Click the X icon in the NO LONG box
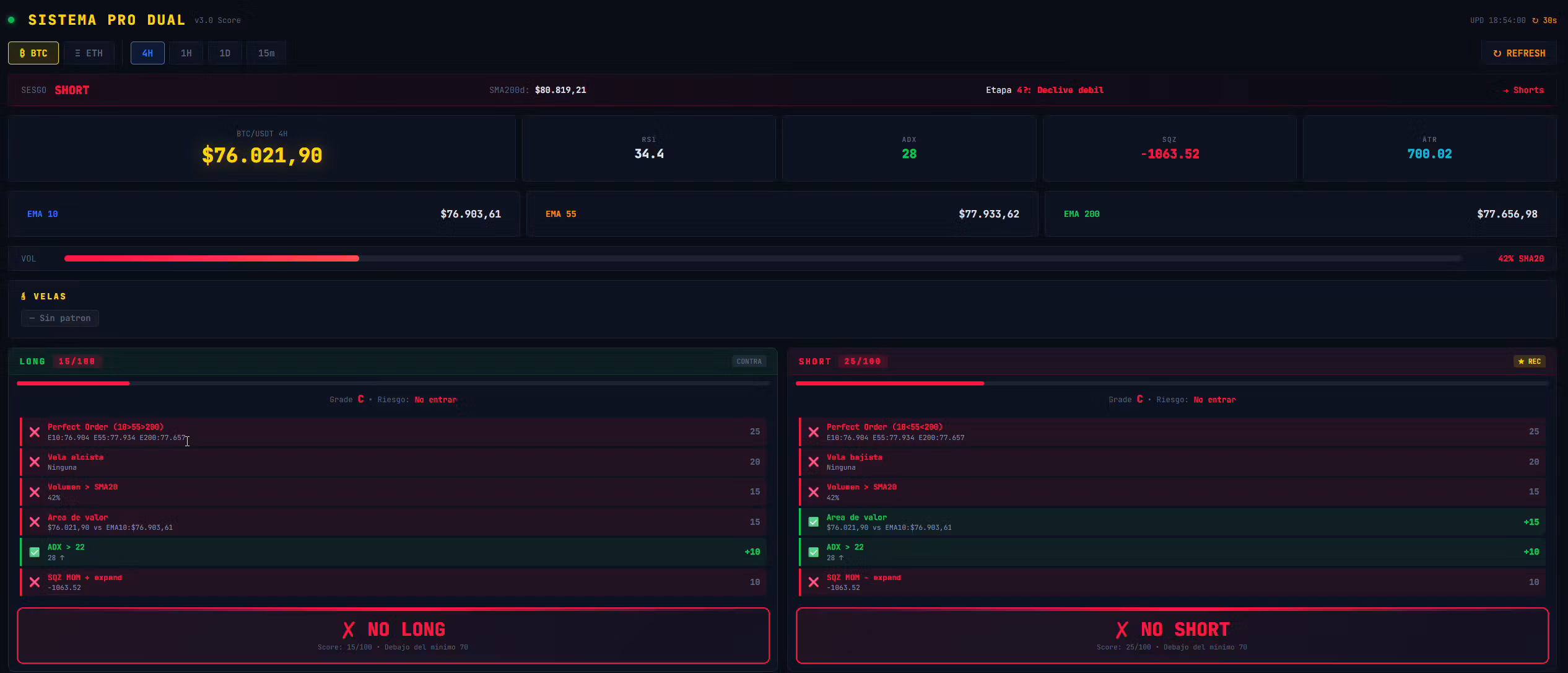 [x=349, y=630]
